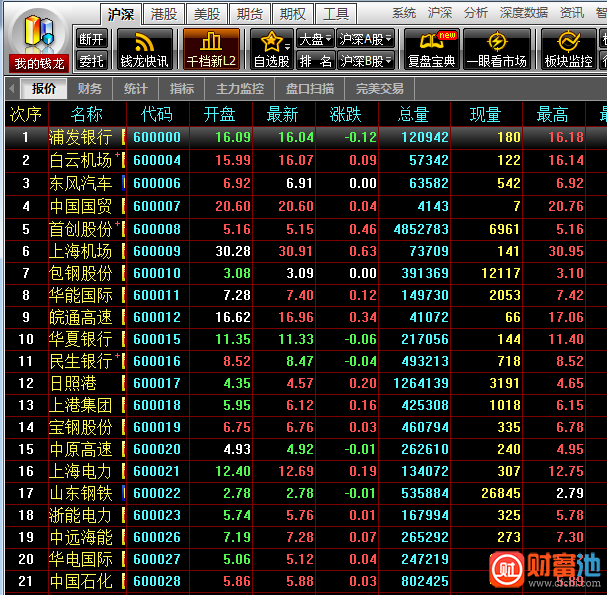607x595 pixels.
Task: Switch to the 美股 market tab
Action: pos(207,14)
